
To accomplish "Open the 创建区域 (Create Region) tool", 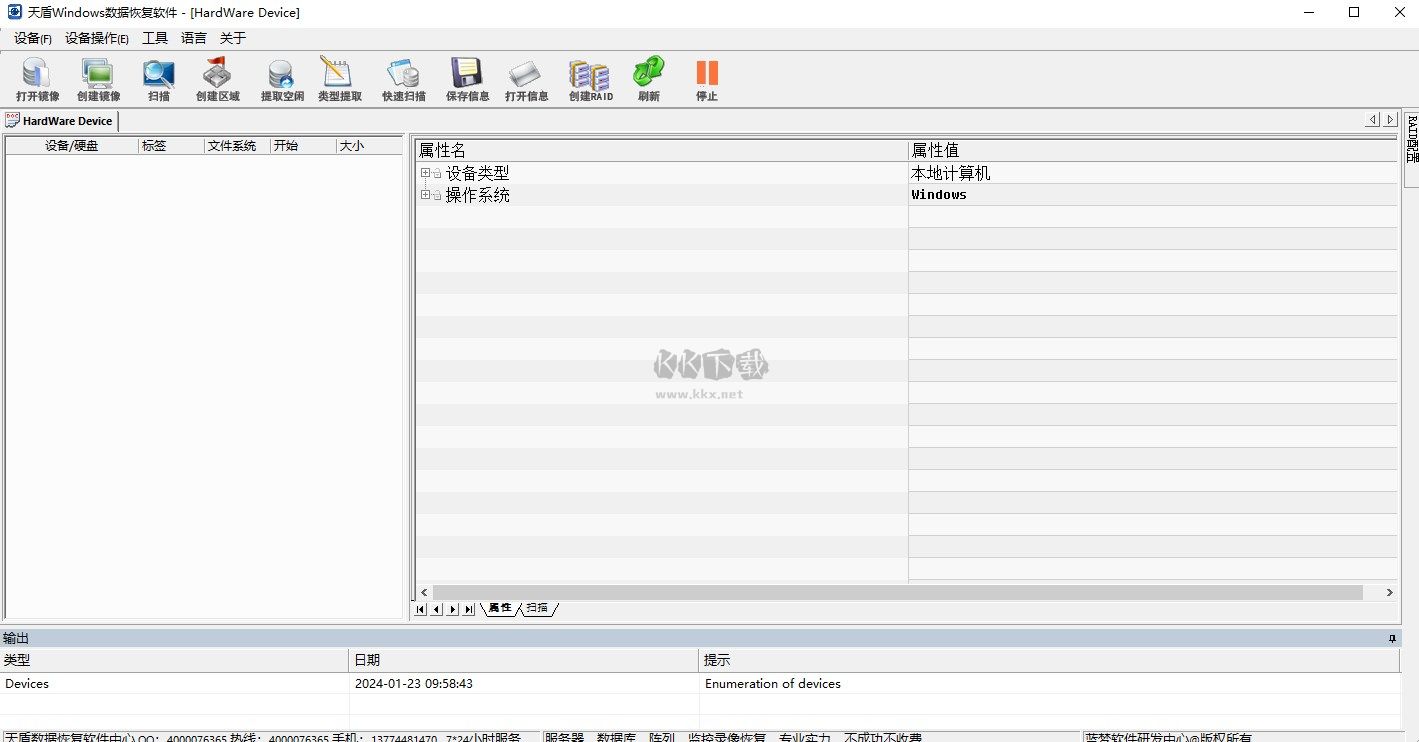I will pos(216,79).
